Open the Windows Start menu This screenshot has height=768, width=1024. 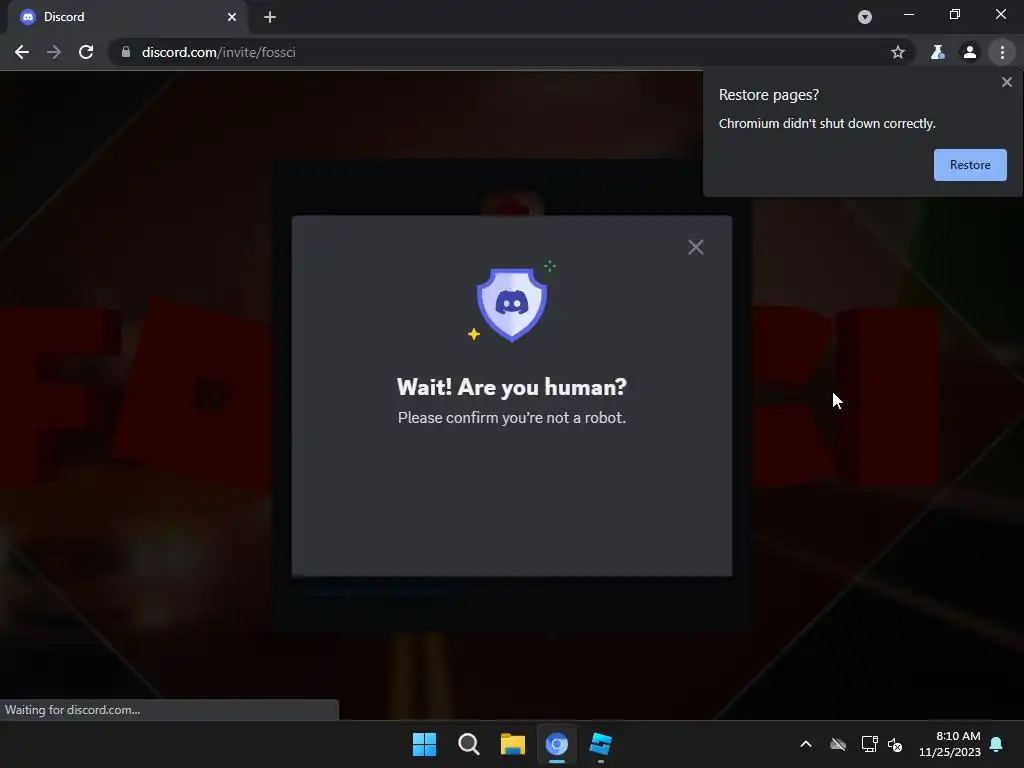424,744
